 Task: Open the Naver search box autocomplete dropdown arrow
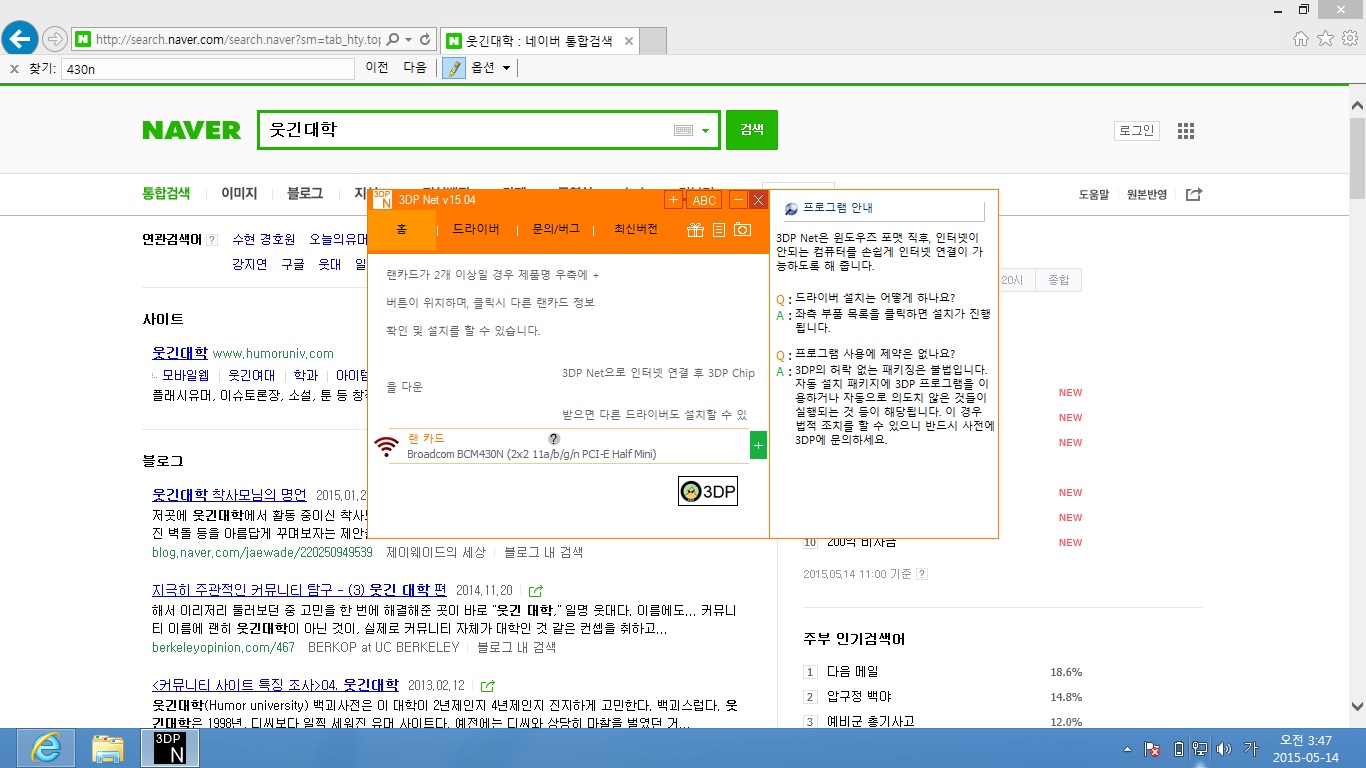coord(705,131)
